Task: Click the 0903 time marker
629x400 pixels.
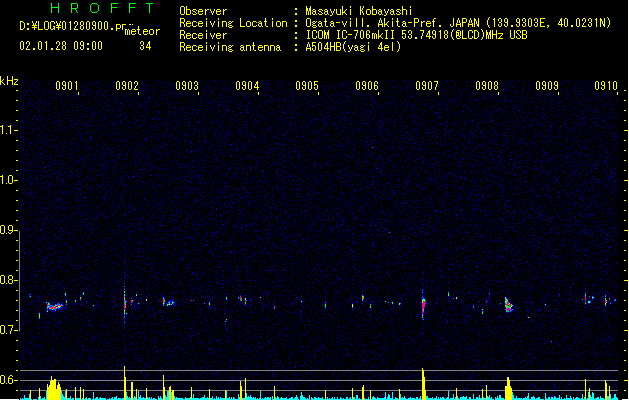Action: pos(187,86)
